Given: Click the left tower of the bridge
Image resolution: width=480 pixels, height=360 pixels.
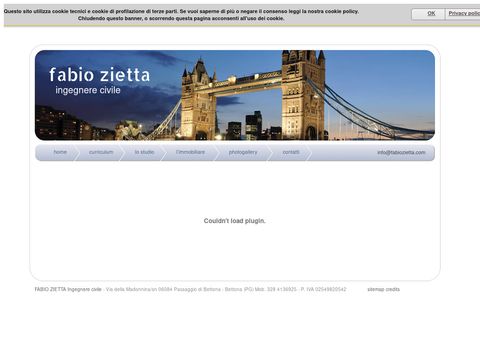Looking at the screenshot, I should [198, 100].
